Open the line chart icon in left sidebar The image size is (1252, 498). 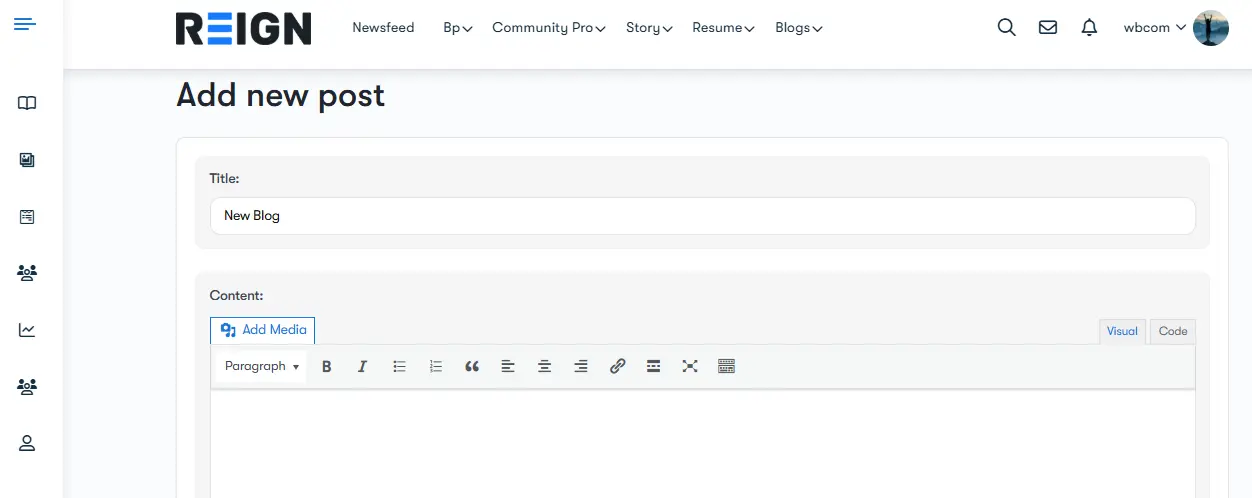click(x=27, y=329)
